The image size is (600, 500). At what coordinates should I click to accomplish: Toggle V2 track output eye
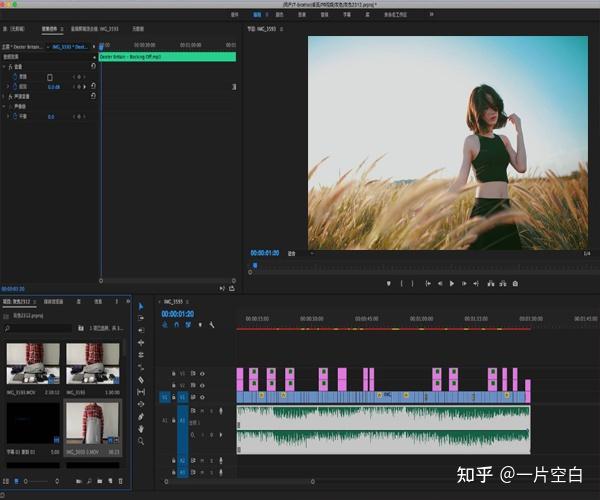(202, 385)
